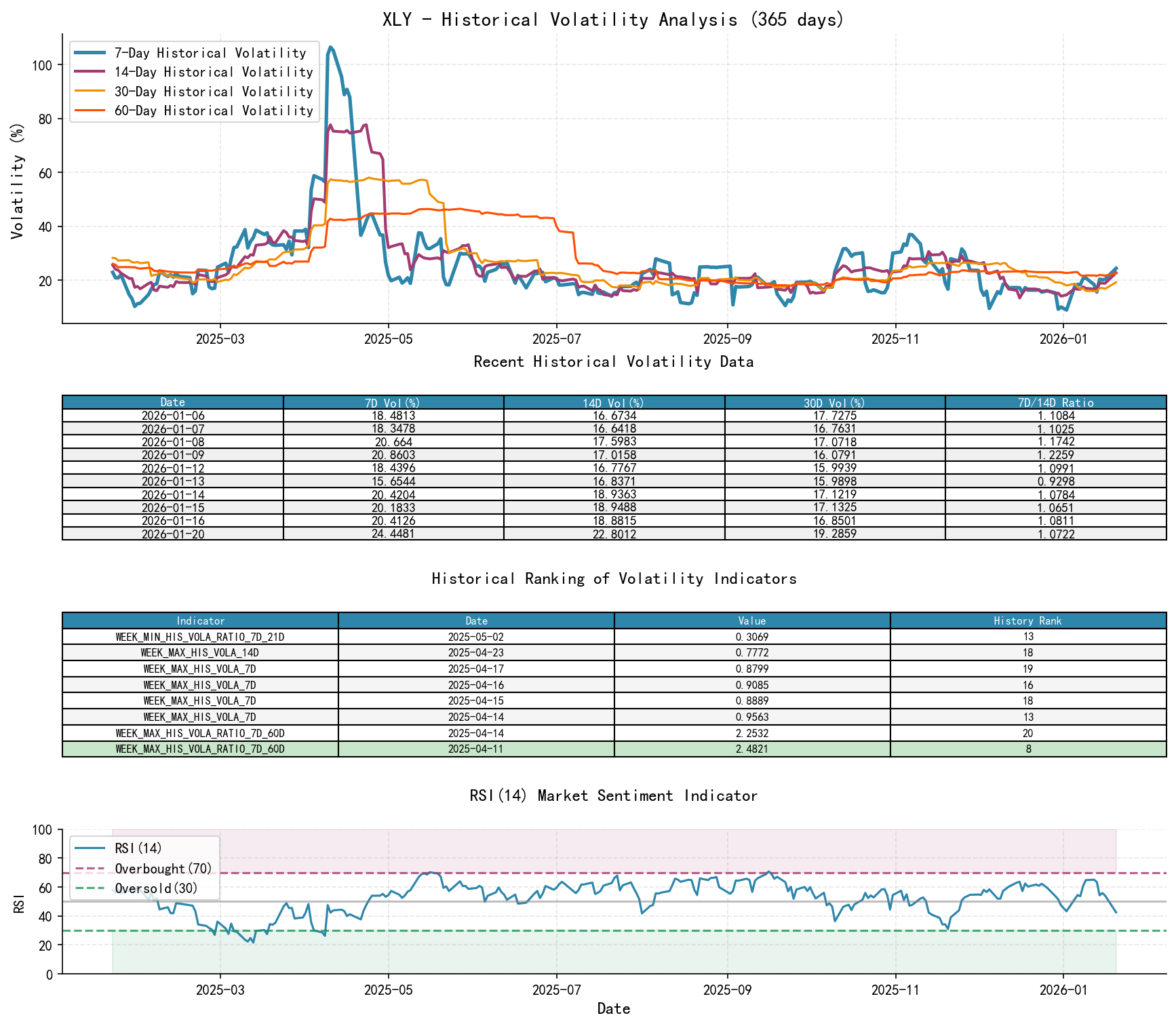Click the volatility spike peak near 2025-04

coord(331,47)
